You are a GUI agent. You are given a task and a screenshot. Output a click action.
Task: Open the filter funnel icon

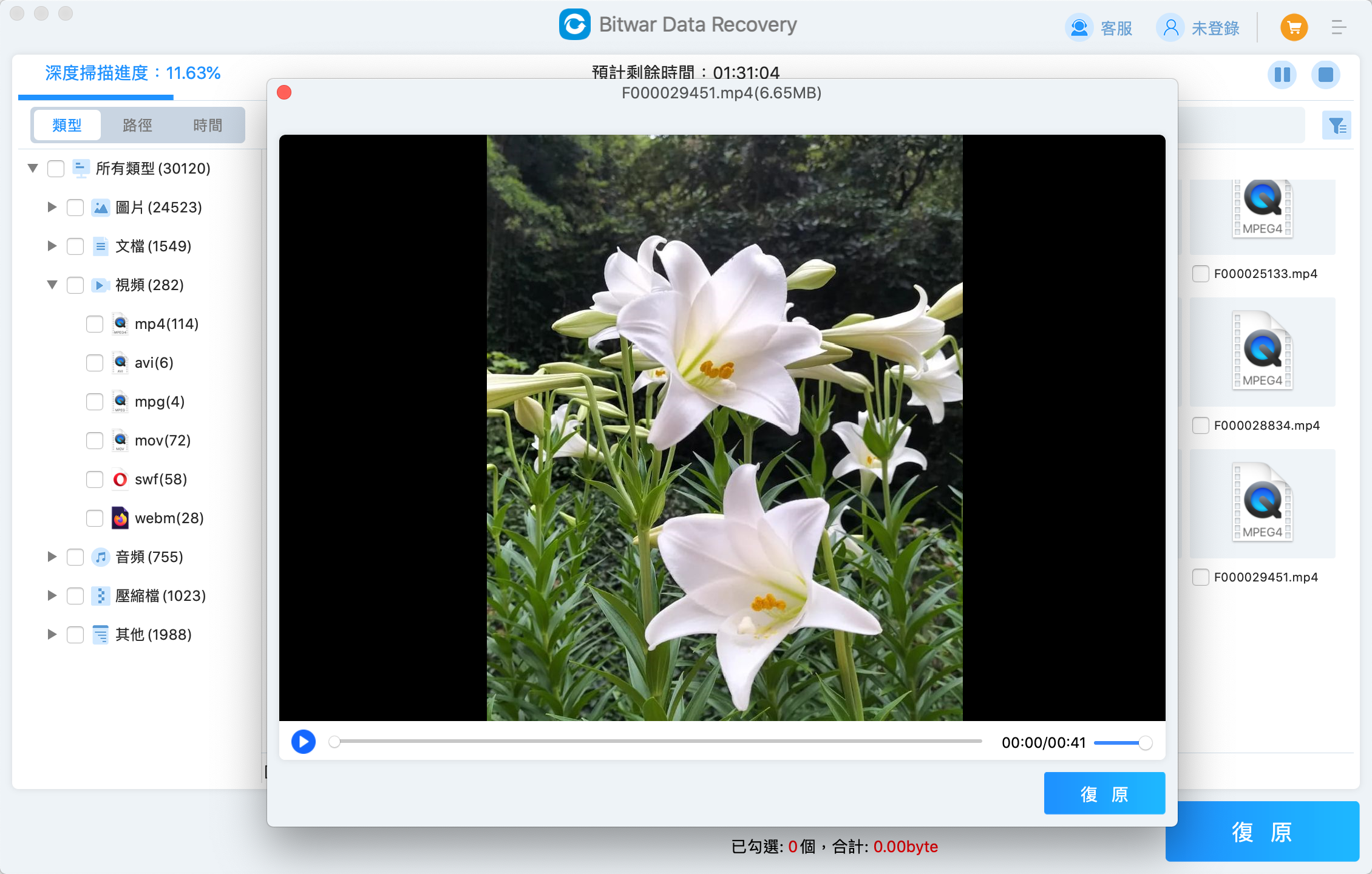coord(1337,126)
